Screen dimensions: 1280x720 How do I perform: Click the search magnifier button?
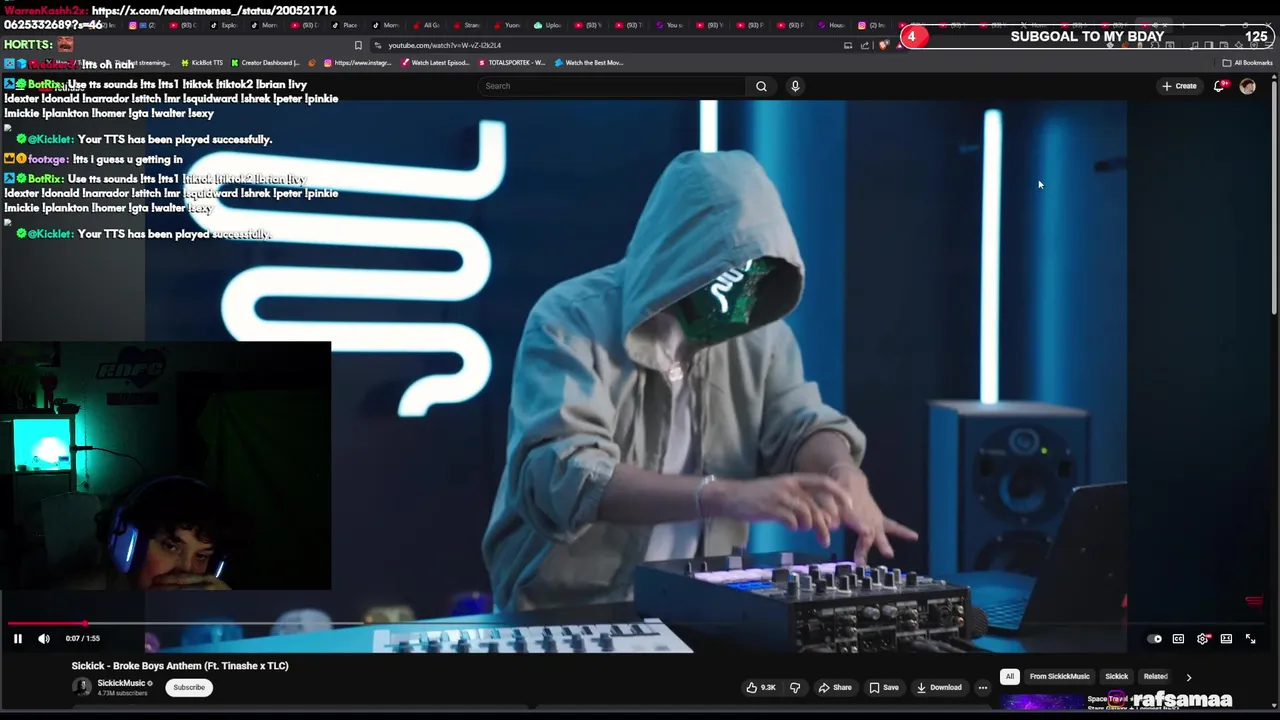click(761, 86)
